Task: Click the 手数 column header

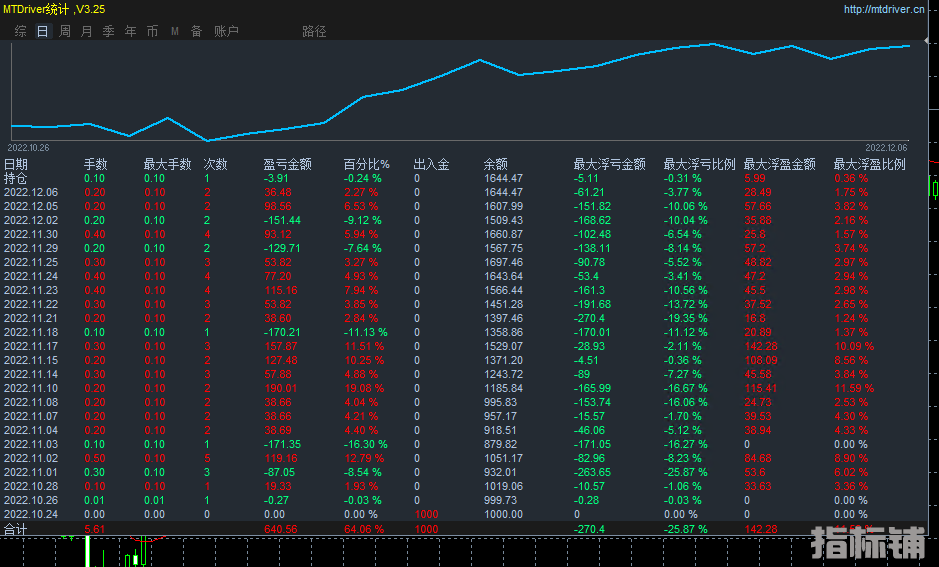Action: pyautogui.click(x=95, y=164)
